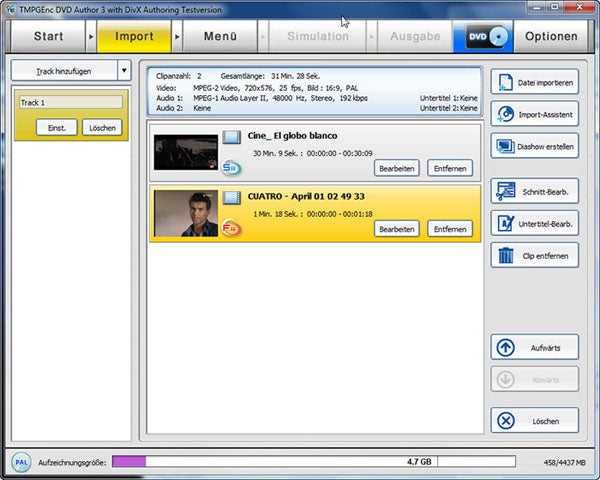
Task: Click the PAL format indicator icon
Action: [21, 462]
